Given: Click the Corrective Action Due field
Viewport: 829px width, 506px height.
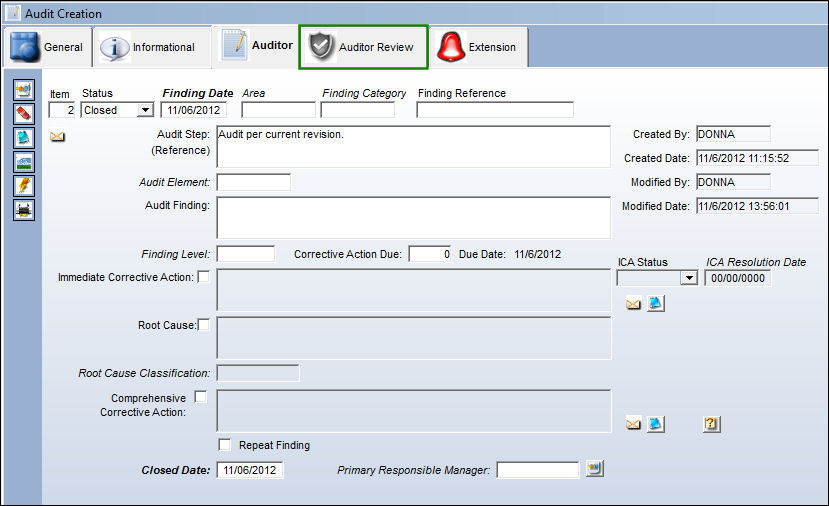Looking at the screenshot, I should [x=430, y=254].
